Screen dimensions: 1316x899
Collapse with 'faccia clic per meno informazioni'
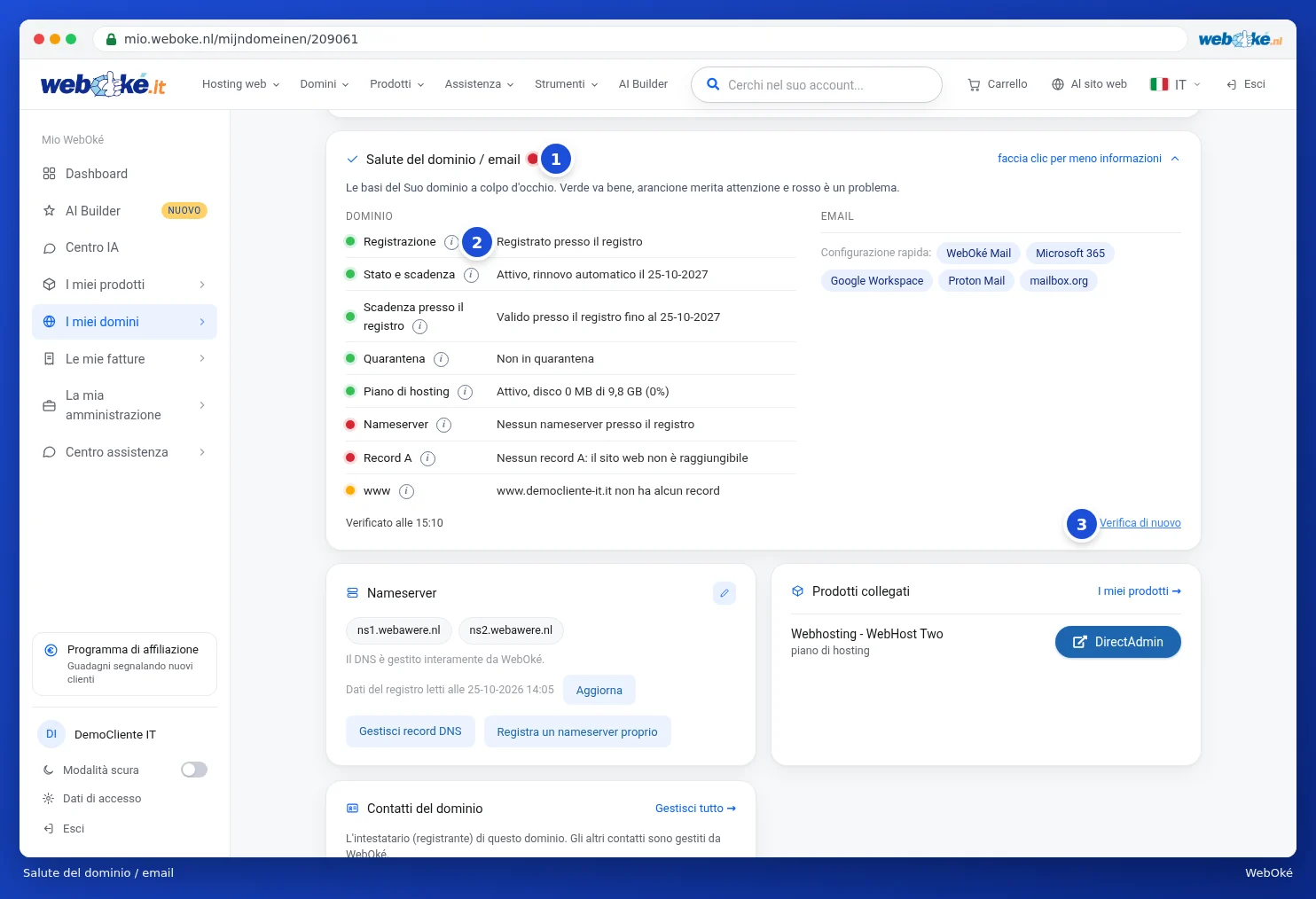pyautogui.click(x=1088, y=159)
